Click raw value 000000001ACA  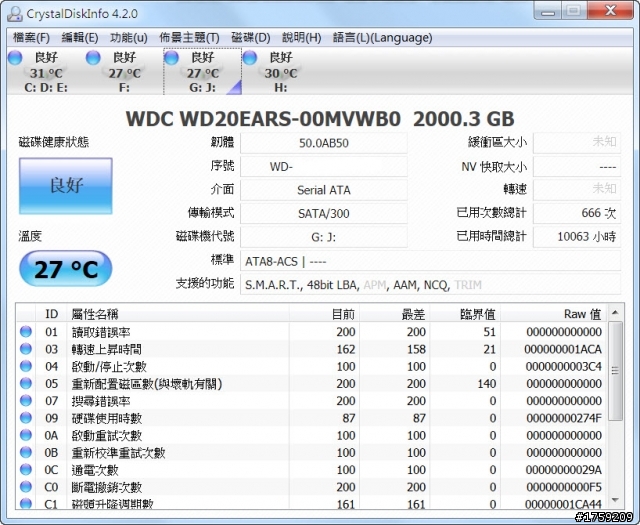tap(563, 349)
